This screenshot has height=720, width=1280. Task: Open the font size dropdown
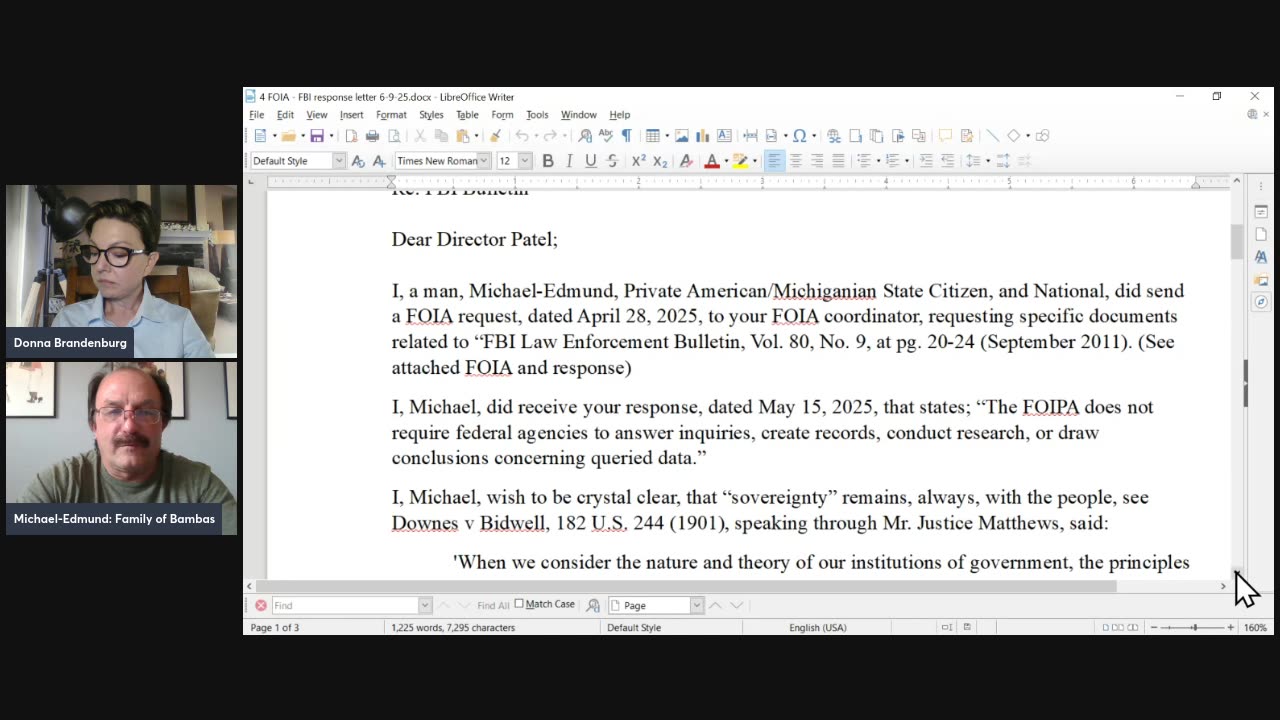[525, 161]
